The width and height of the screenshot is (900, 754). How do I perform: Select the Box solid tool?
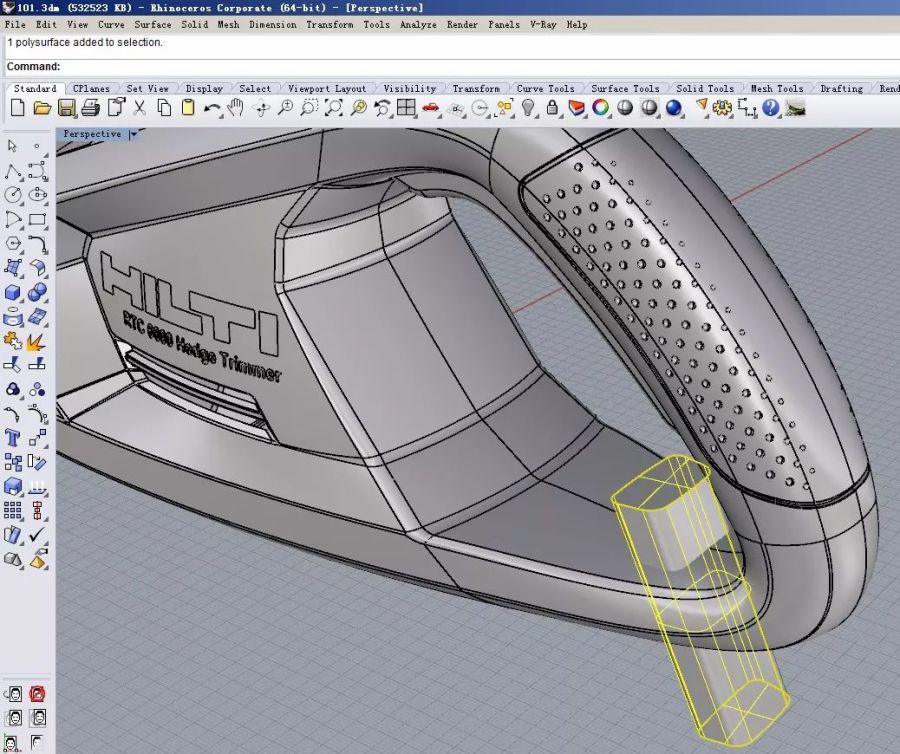click(13, 293)
